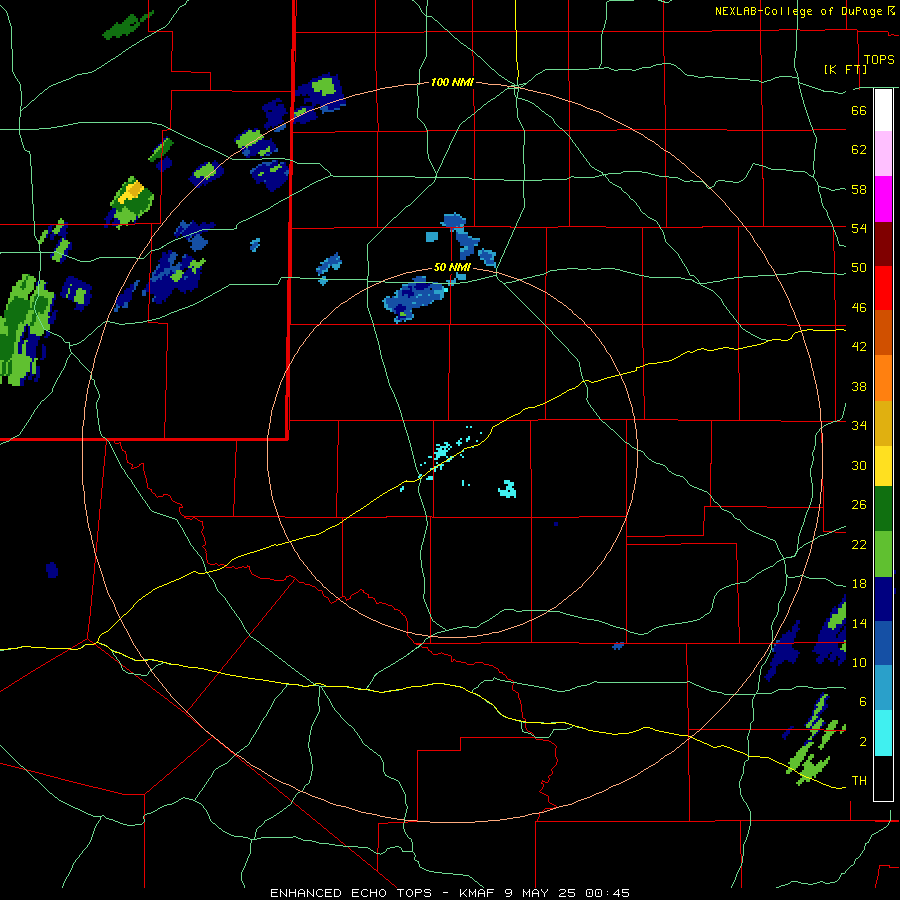Select the bright red legend swatch
This screenshot has width=900, height=900.
[883, 288]
